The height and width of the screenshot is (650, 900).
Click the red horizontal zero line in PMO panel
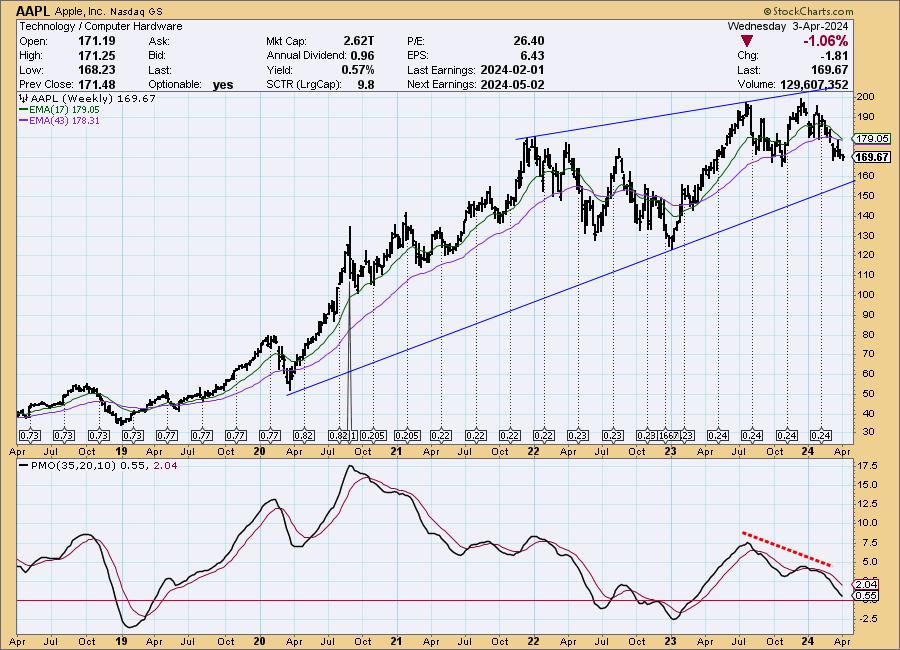point(435,601)
